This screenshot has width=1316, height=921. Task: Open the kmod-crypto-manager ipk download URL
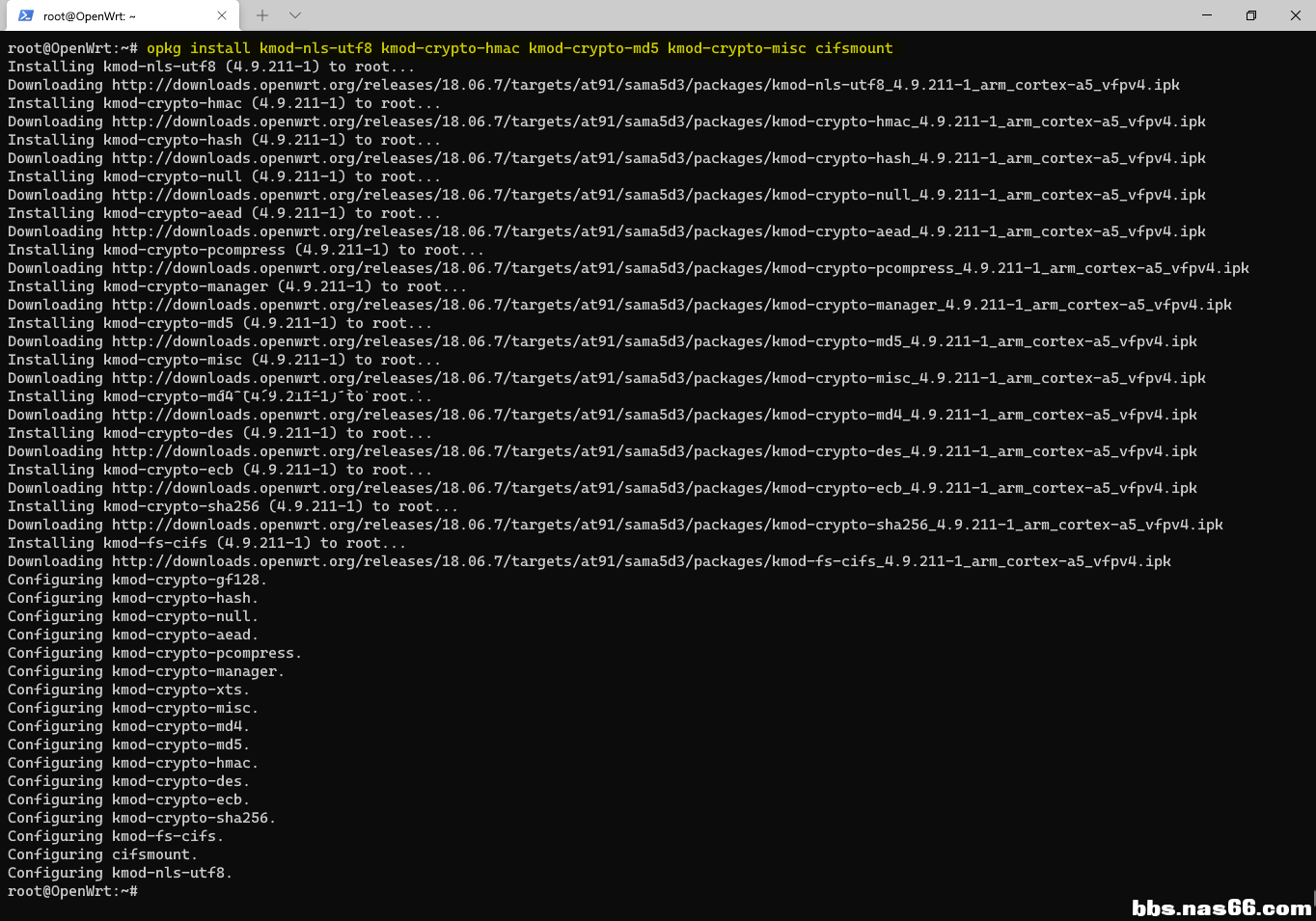pyautogui.click(x=671, y=305)
